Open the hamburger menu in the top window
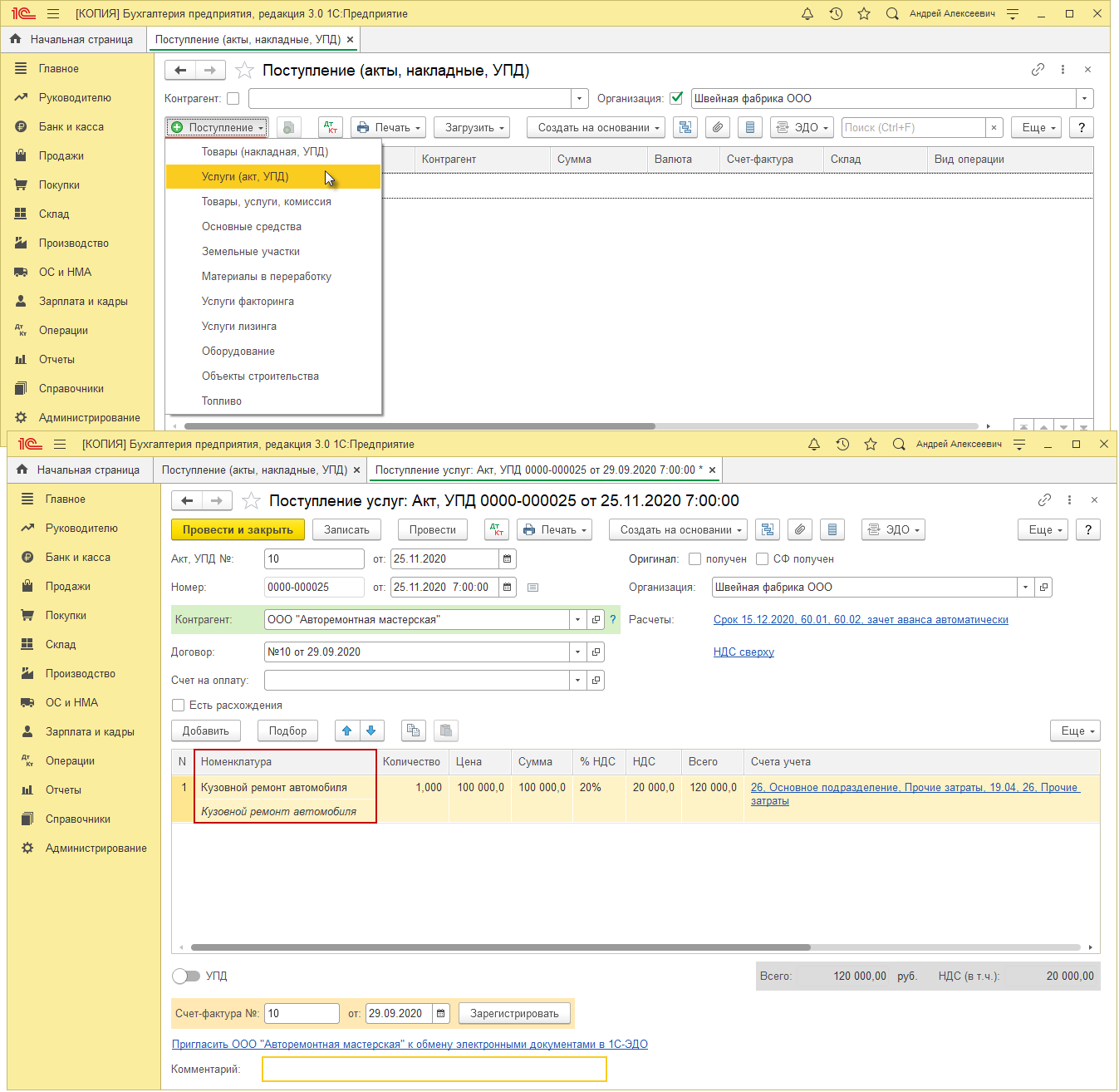The width and height of the screenshot is (1119, 1092). tap(53, 13)
